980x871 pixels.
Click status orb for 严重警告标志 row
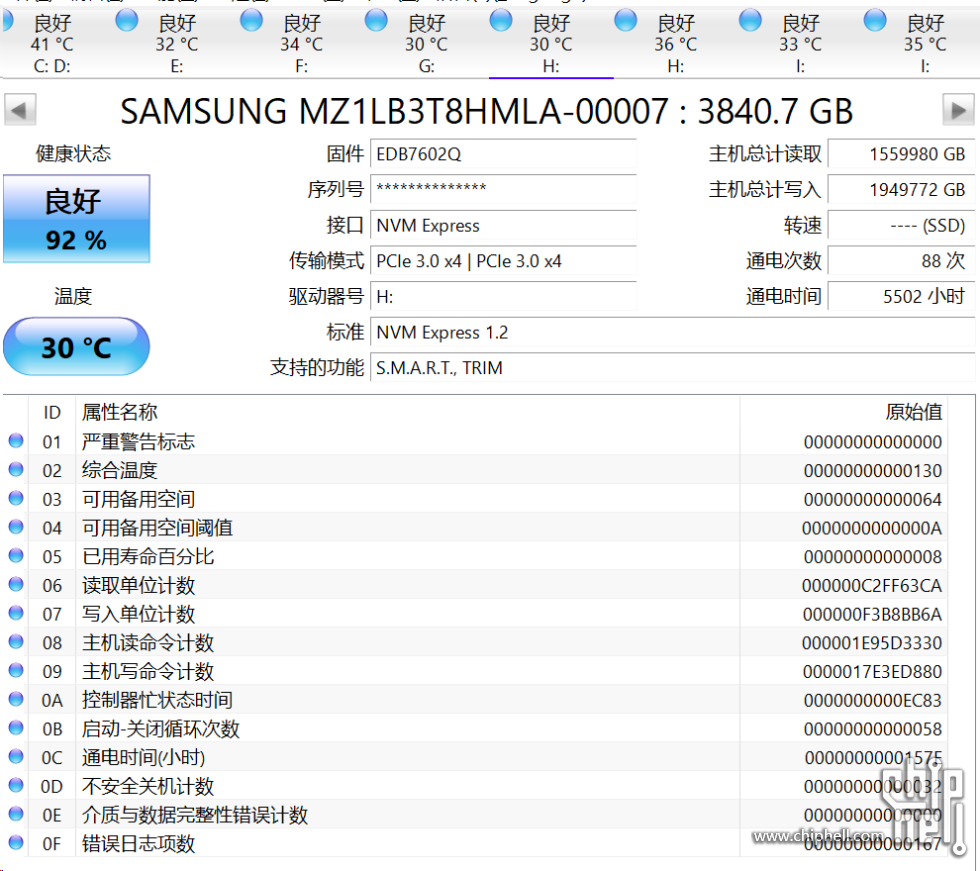coord(16,441)
